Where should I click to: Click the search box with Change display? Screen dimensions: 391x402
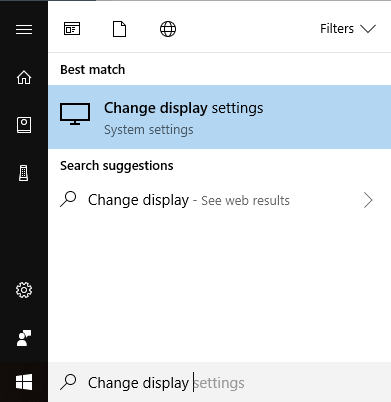[x=220, y=382]
